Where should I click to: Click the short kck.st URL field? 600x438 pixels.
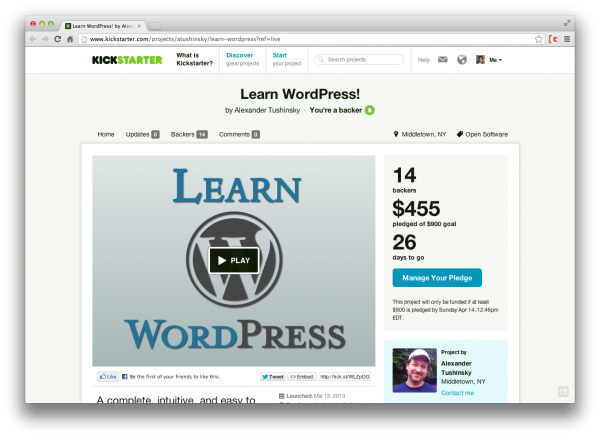click(x=344, y=377)
